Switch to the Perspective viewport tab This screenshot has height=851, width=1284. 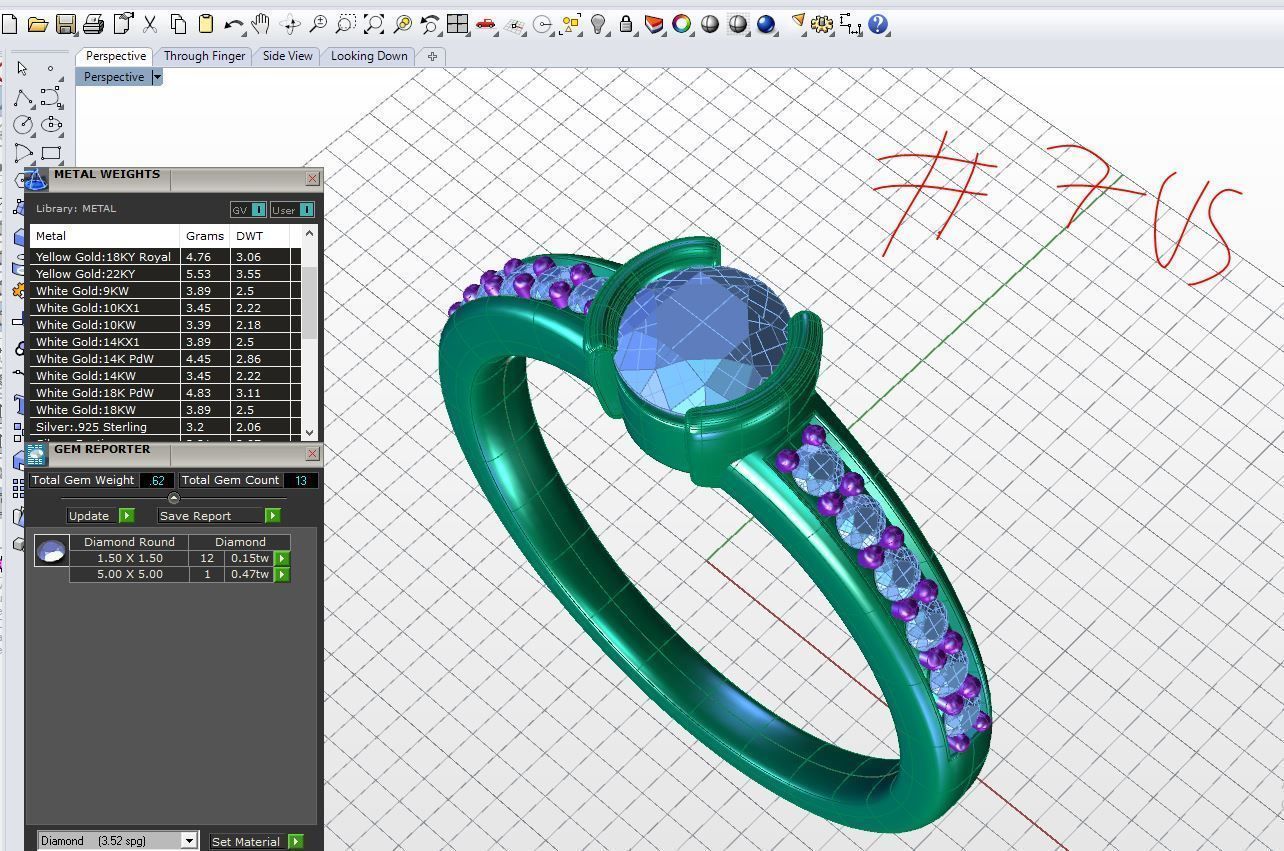coord(116,56)
